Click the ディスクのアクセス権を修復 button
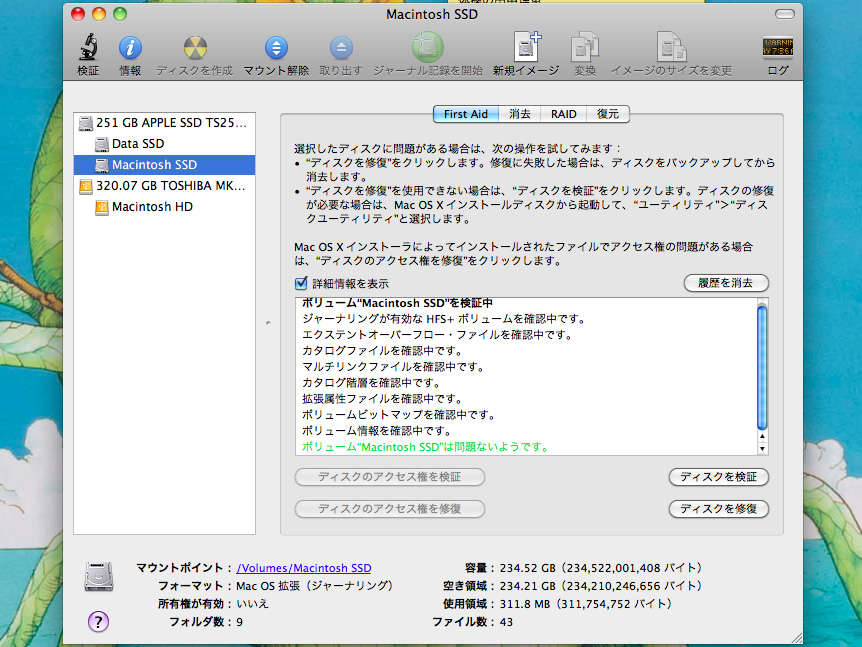862x647 pixels. (x=390, y=508)
